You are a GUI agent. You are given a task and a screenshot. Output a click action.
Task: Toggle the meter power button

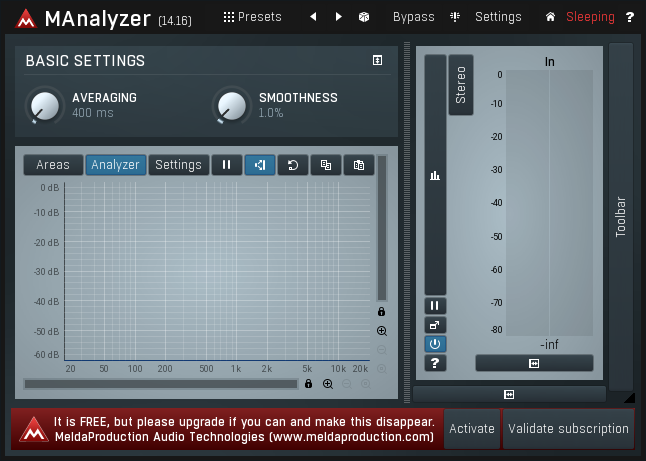(x=435, y=343)
